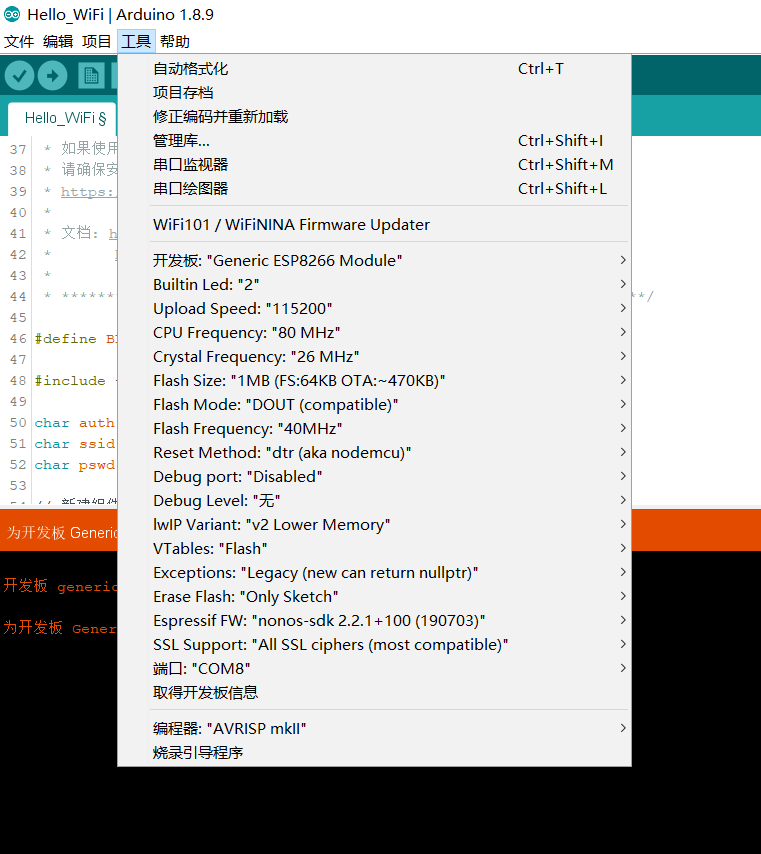Image resolution: width=761 pixels, height=854 pixels.
Task: Click char ssid declaration on line 51
Action: (x=75, y=444)
